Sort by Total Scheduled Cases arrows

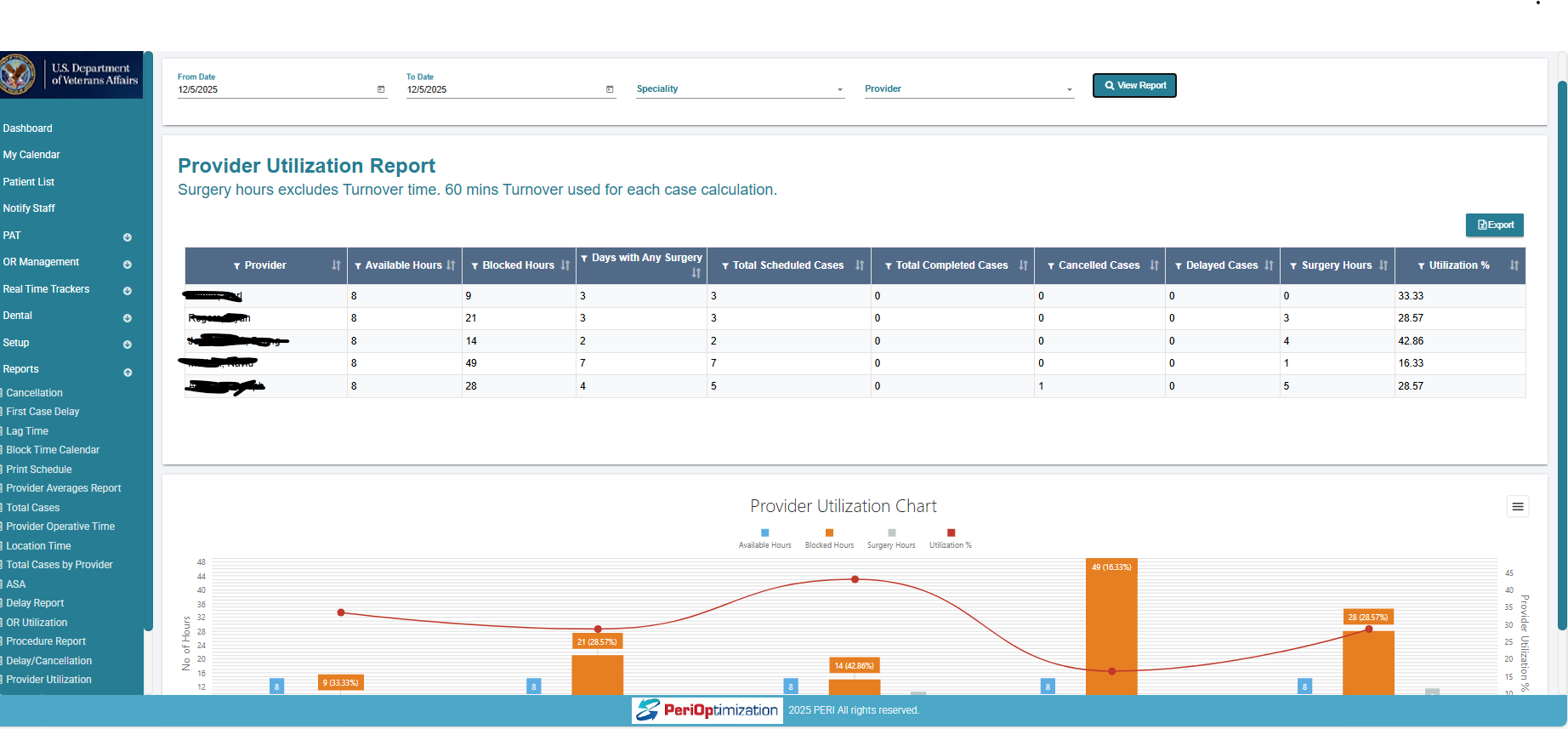pos(860,265)
